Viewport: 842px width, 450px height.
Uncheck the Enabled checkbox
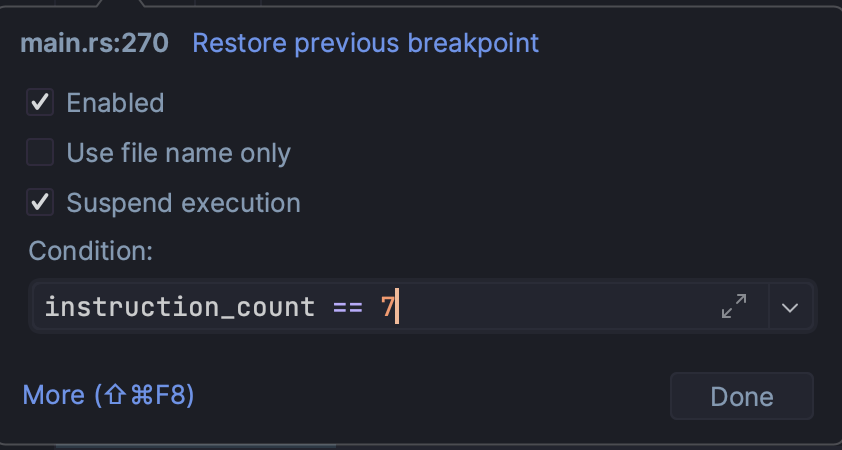click(40, 103)
